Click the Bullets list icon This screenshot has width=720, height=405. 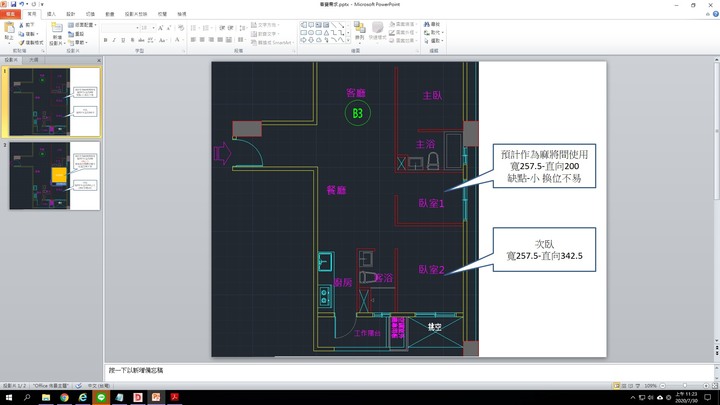(x=194, y=28)
